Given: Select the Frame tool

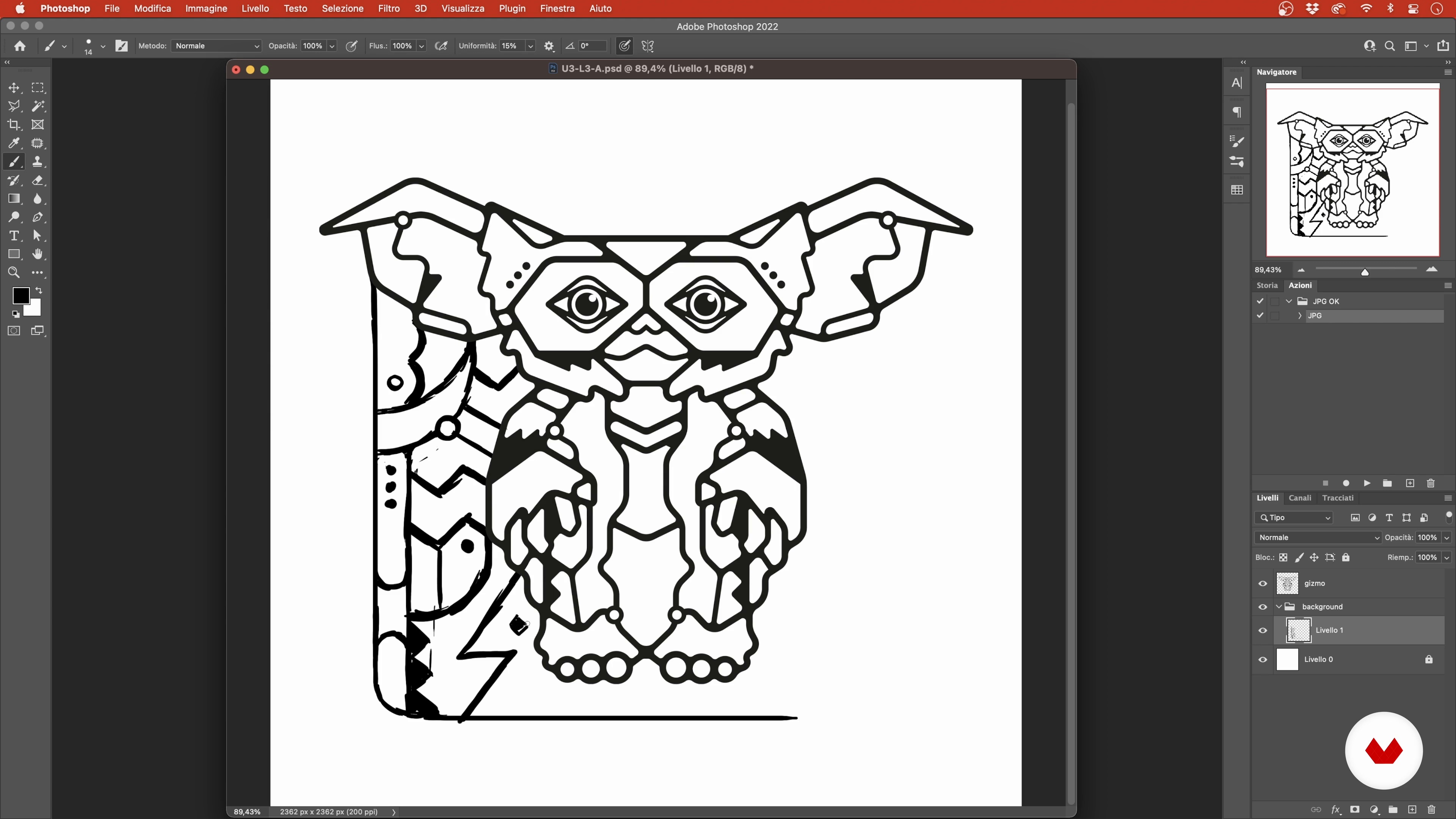Looking at the screenshot, I should coord(37,124).
